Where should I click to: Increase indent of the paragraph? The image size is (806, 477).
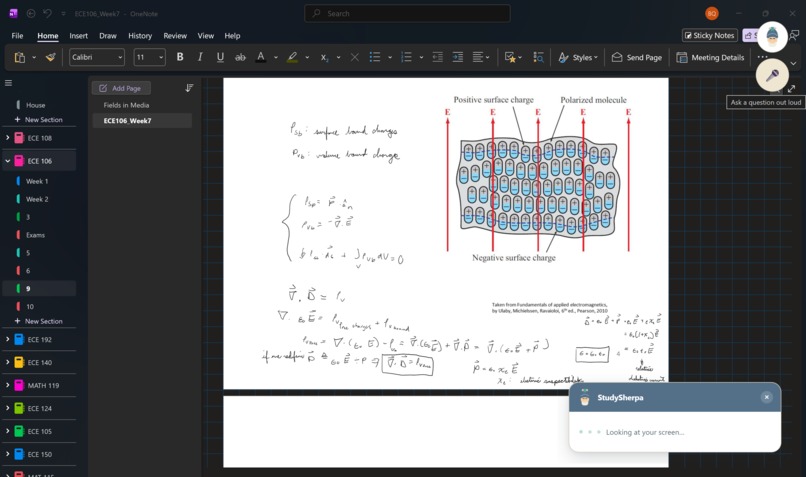[457, 57]
